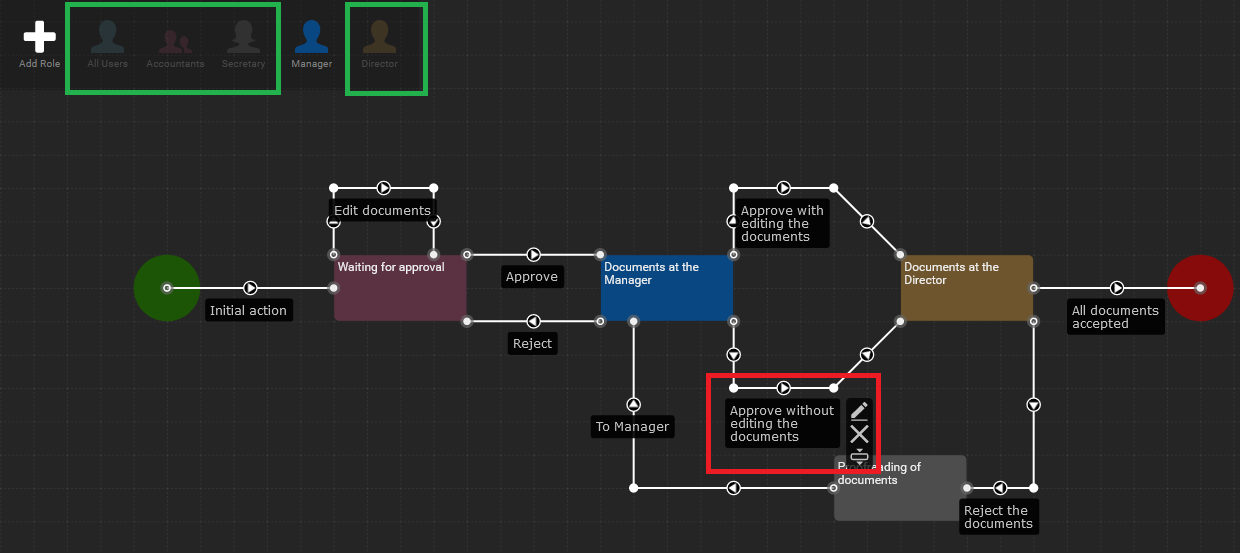Viewport: 1240px width, 553px height.
Task: Click the All documents accepted label
Action: tap(1115, 317)
